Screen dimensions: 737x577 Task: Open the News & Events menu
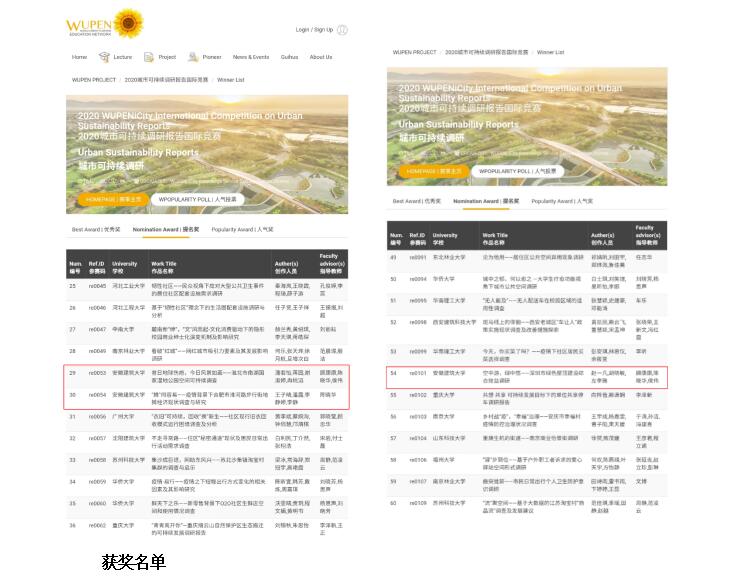[x=251, y=57]
